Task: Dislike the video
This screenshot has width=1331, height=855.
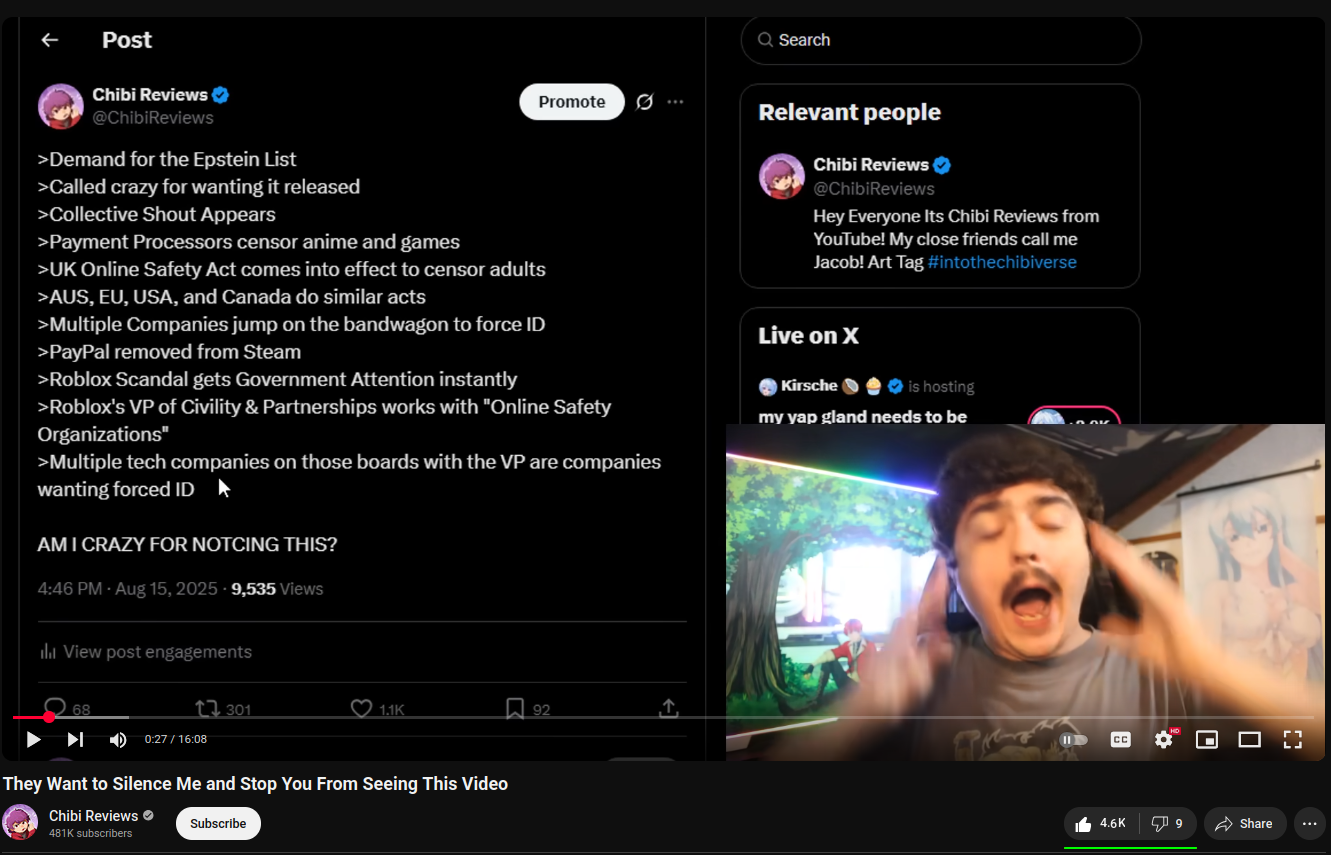Action: pyautogui.click(x=1167, y=824)
